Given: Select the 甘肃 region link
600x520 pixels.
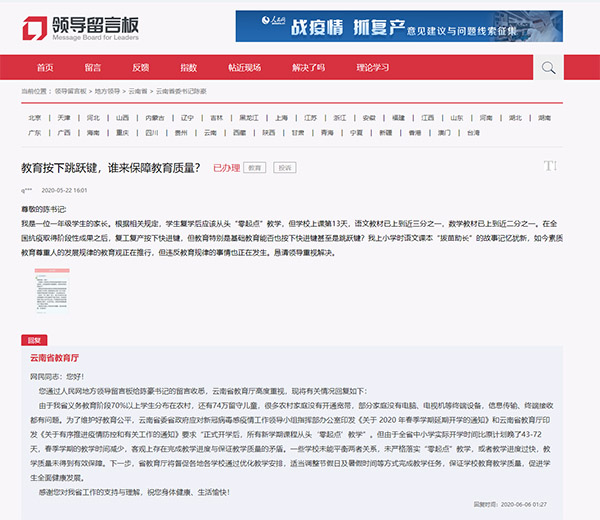Looking at the screenshot, I should click(x=298, y=133).
